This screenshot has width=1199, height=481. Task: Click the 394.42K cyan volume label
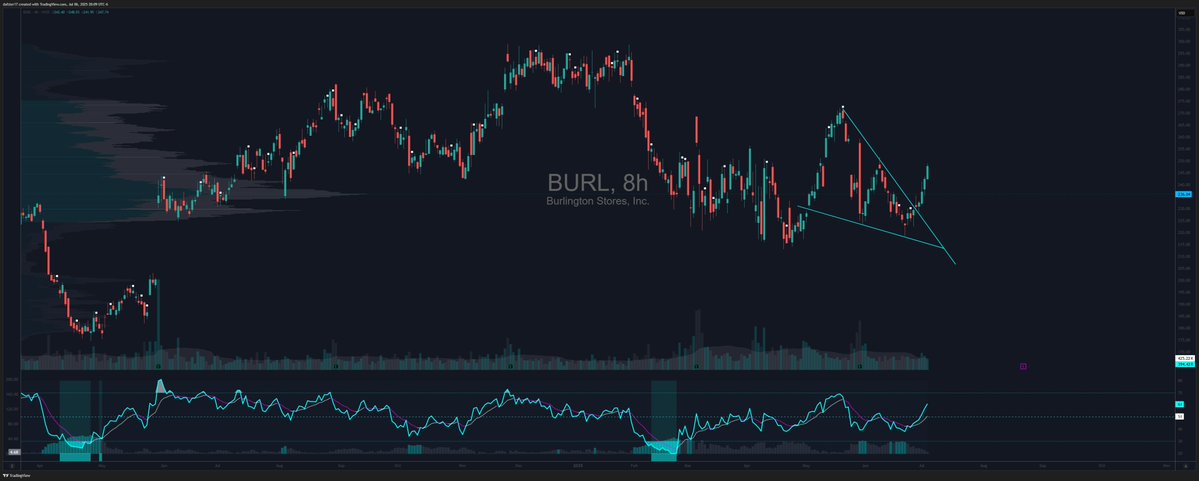click(1183, 364)
